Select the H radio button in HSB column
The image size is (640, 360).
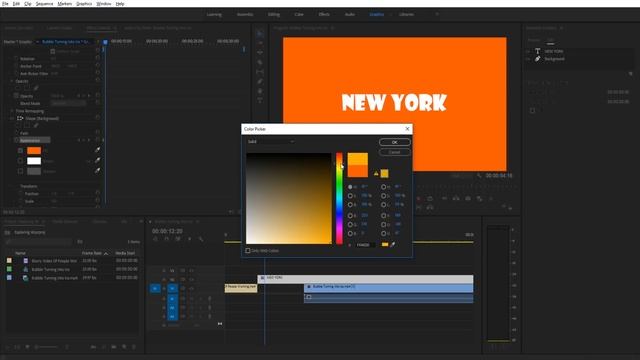pyautogui.click(x=350, y=187)
